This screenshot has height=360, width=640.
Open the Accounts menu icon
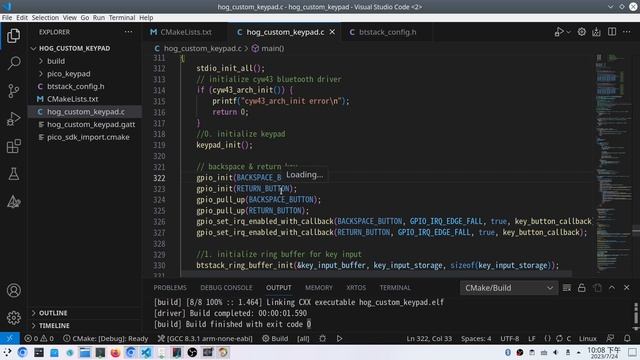13,290
